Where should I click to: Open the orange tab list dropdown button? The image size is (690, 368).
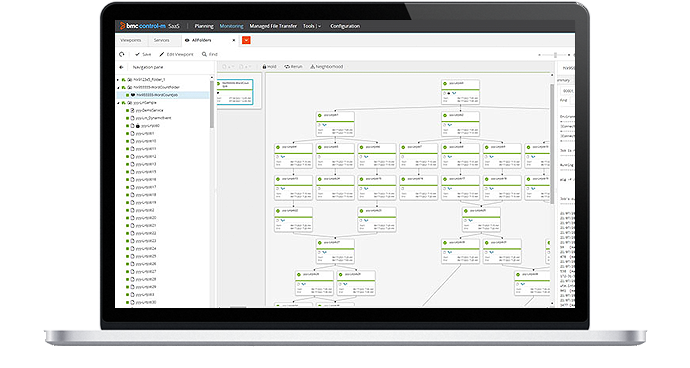click(246, 40)
